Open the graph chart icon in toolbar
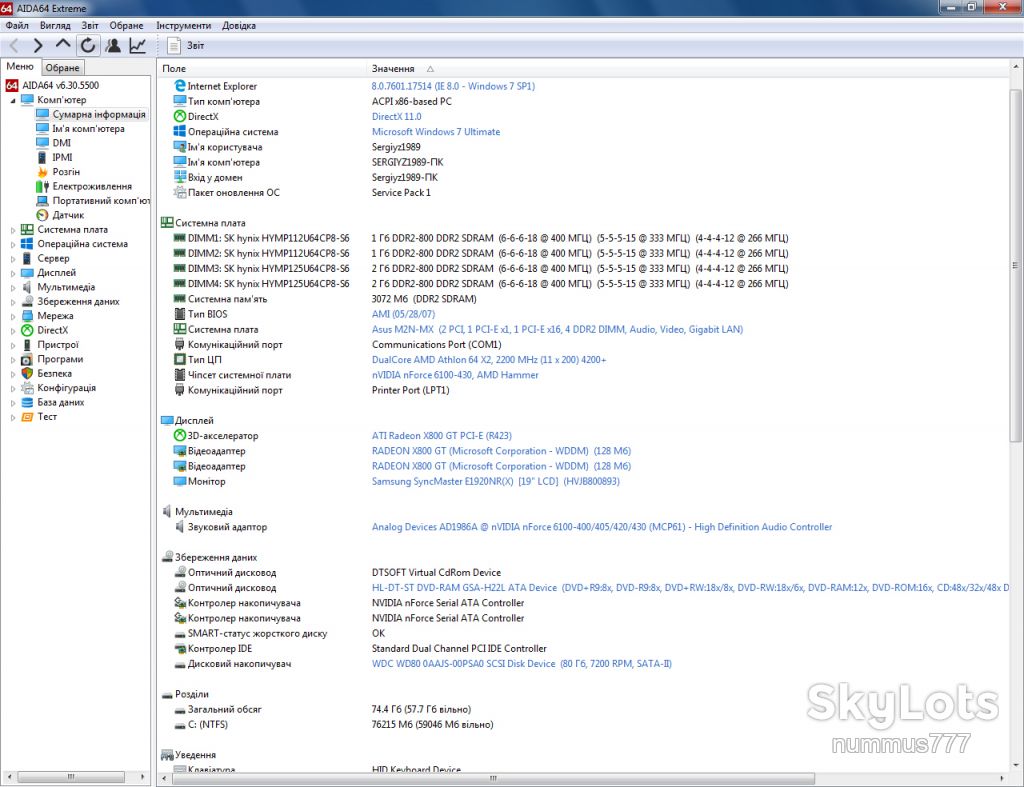The image size is (1024, 787). [x=137, y=45]
